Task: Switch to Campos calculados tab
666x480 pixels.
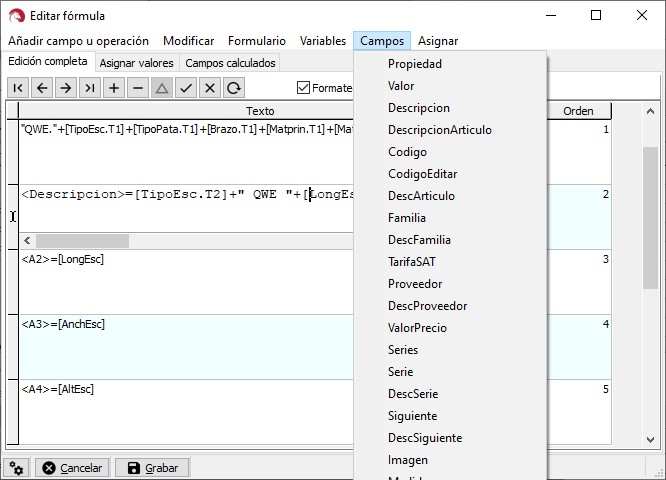Action: tap(230, 63)
